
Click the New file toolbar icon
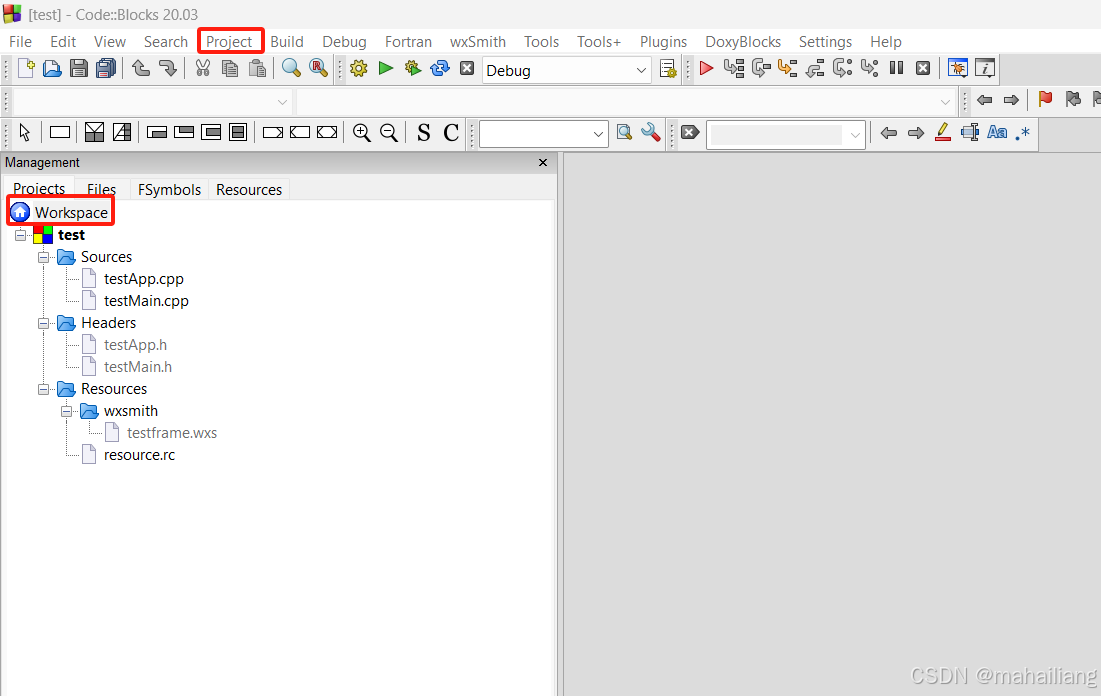[x=26, y=68]
